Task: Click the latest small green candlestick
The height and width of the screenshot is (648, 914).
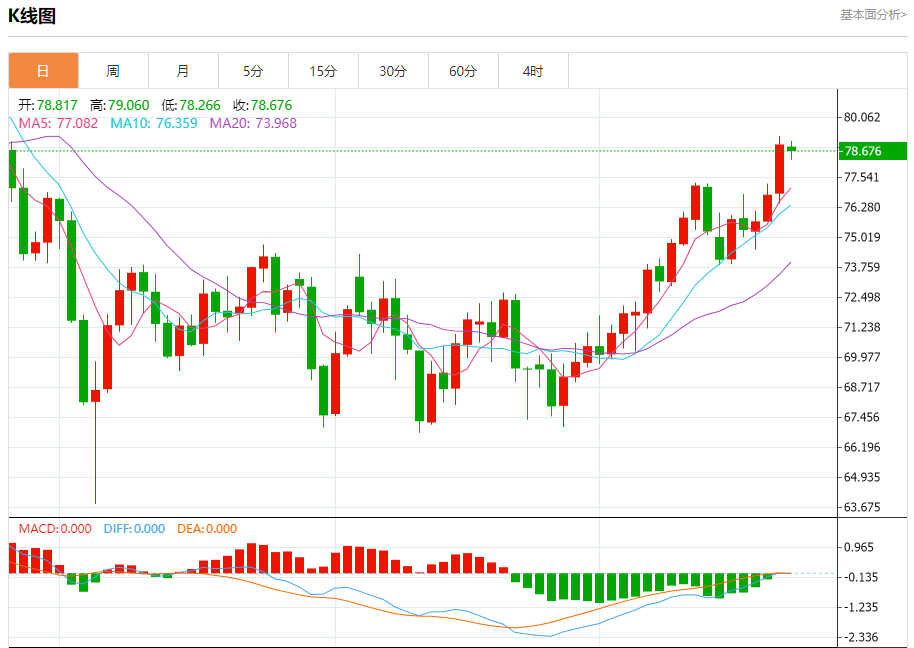Action: 791,149
